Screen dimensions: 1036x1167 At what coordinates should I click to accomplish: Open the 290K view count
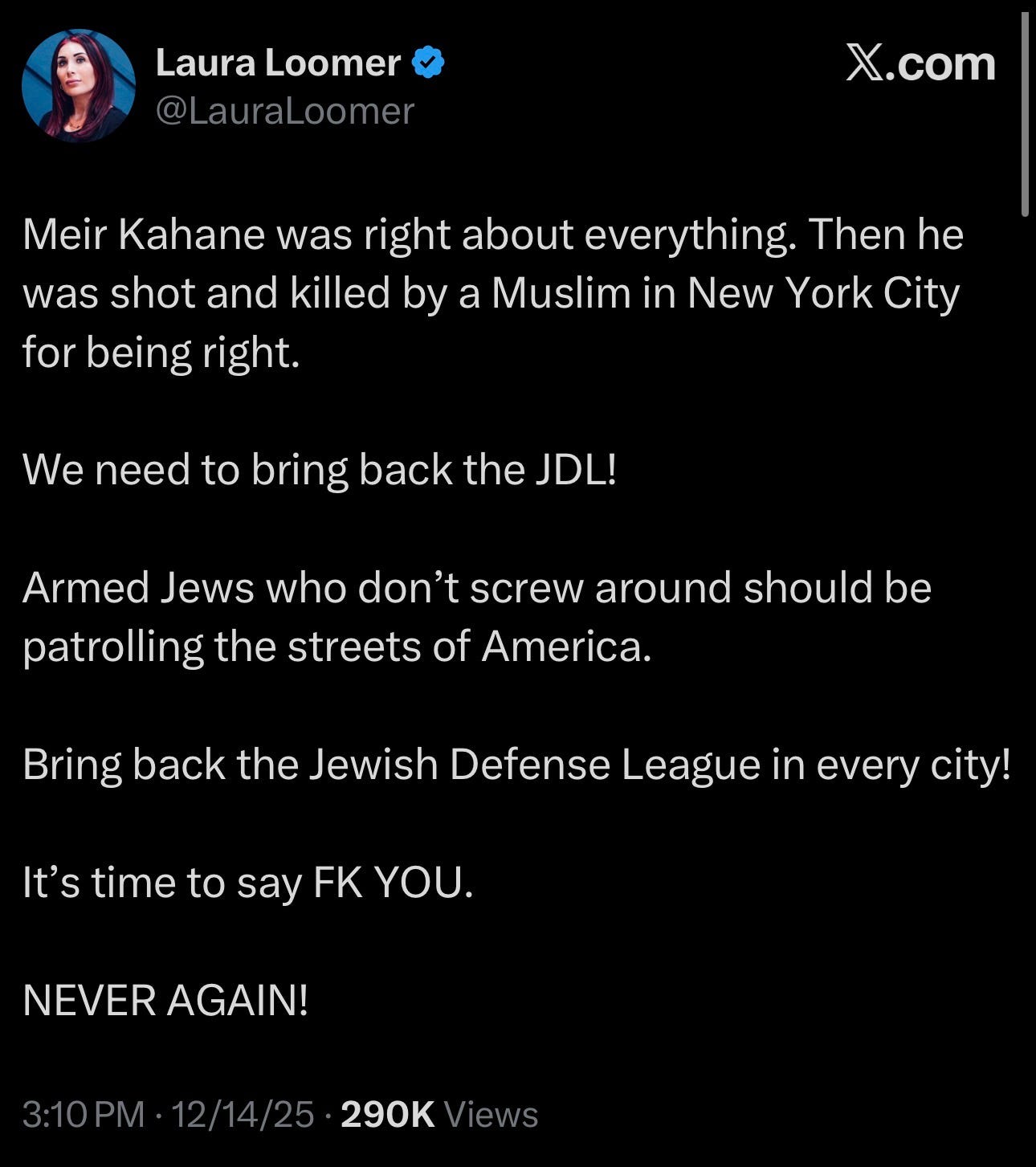pyautogui.click(x=388, y=1115)
